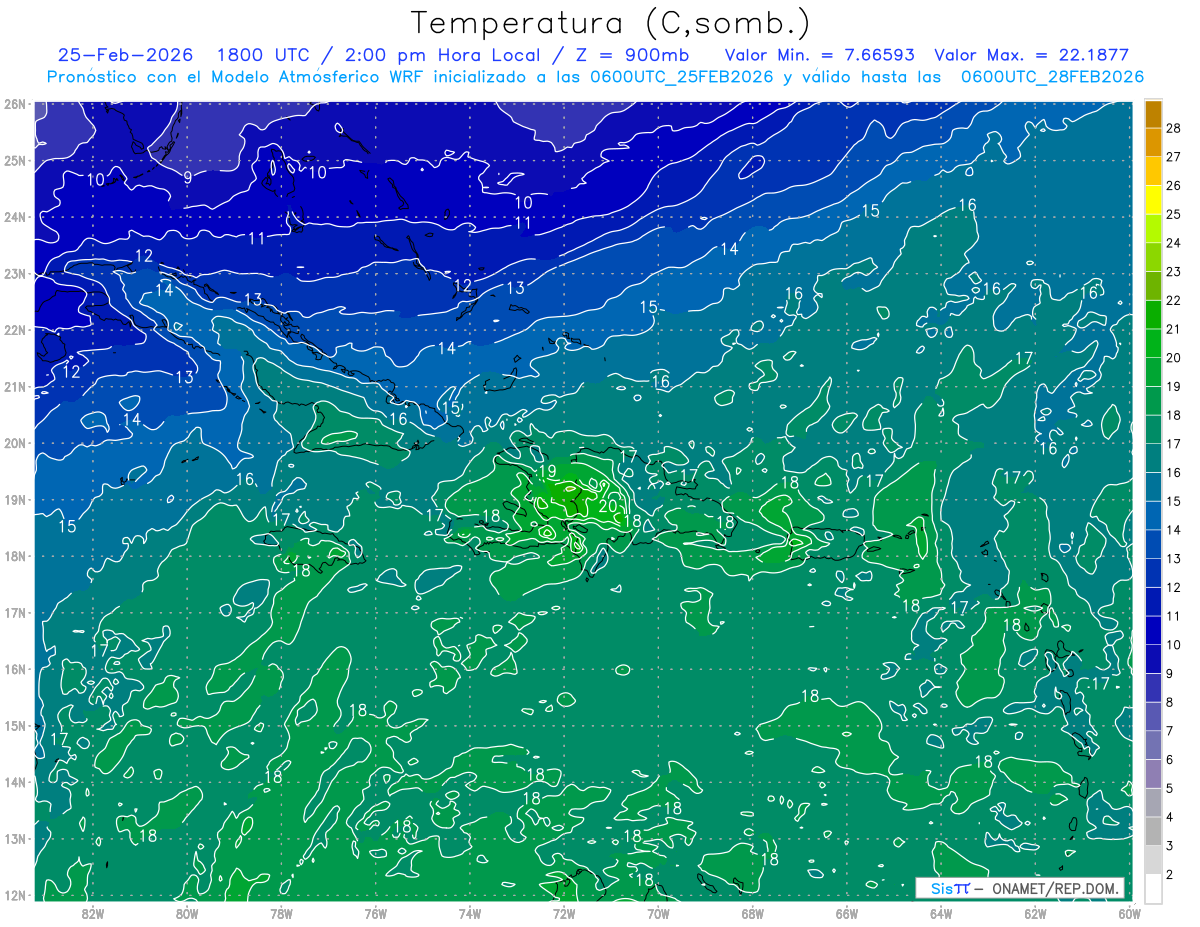The height and width of the screenshot is (927, 1200).
Task: Click the 66W longitude axis label
Action: [847, 913]
